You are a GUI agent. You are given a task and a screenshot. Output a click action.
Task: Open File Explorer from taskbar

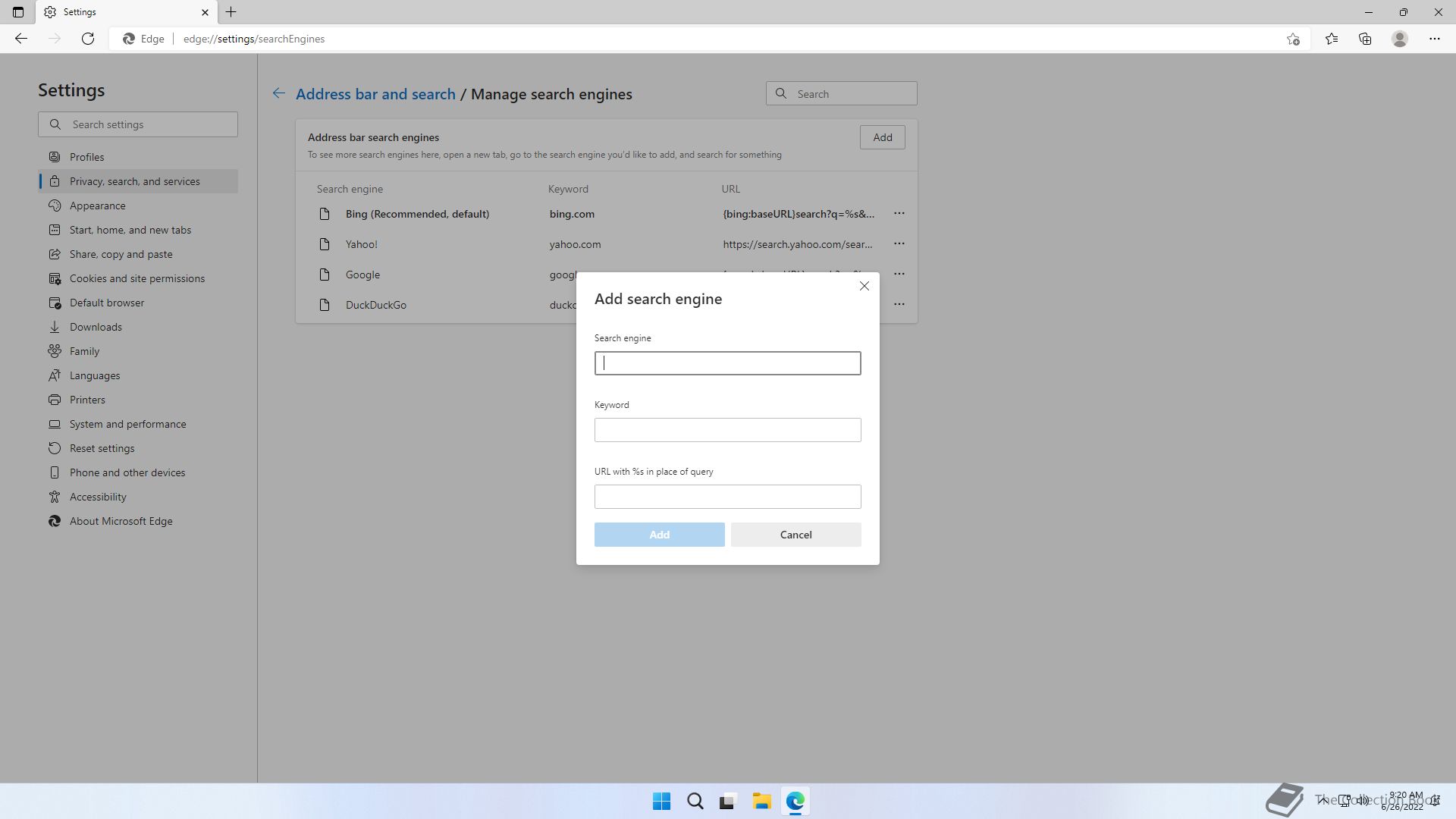click(x=761, y=802)
